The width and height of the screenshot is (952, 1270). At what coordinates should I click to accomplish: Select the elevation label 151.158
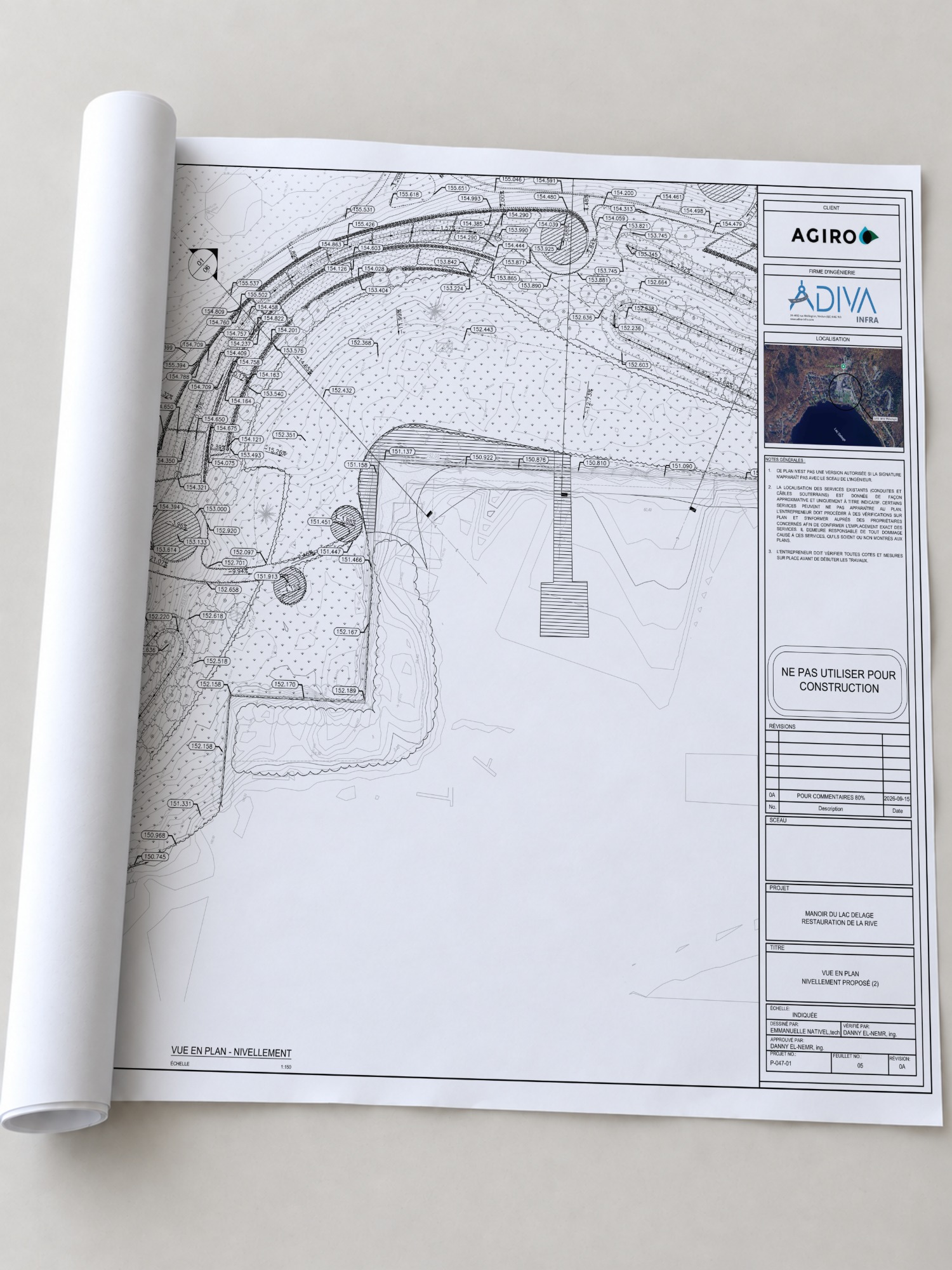click(357, 465)
